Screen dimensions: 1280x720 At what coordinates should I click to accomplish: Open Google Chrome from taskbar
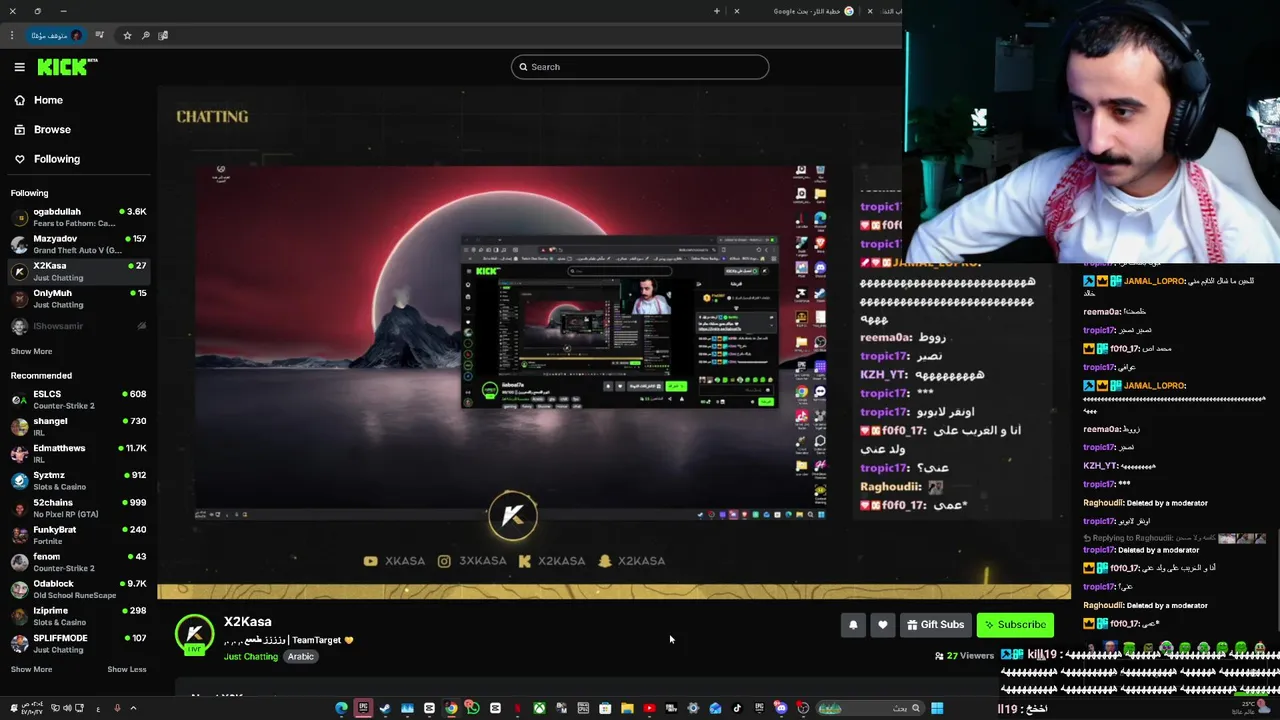click(451, 708)
